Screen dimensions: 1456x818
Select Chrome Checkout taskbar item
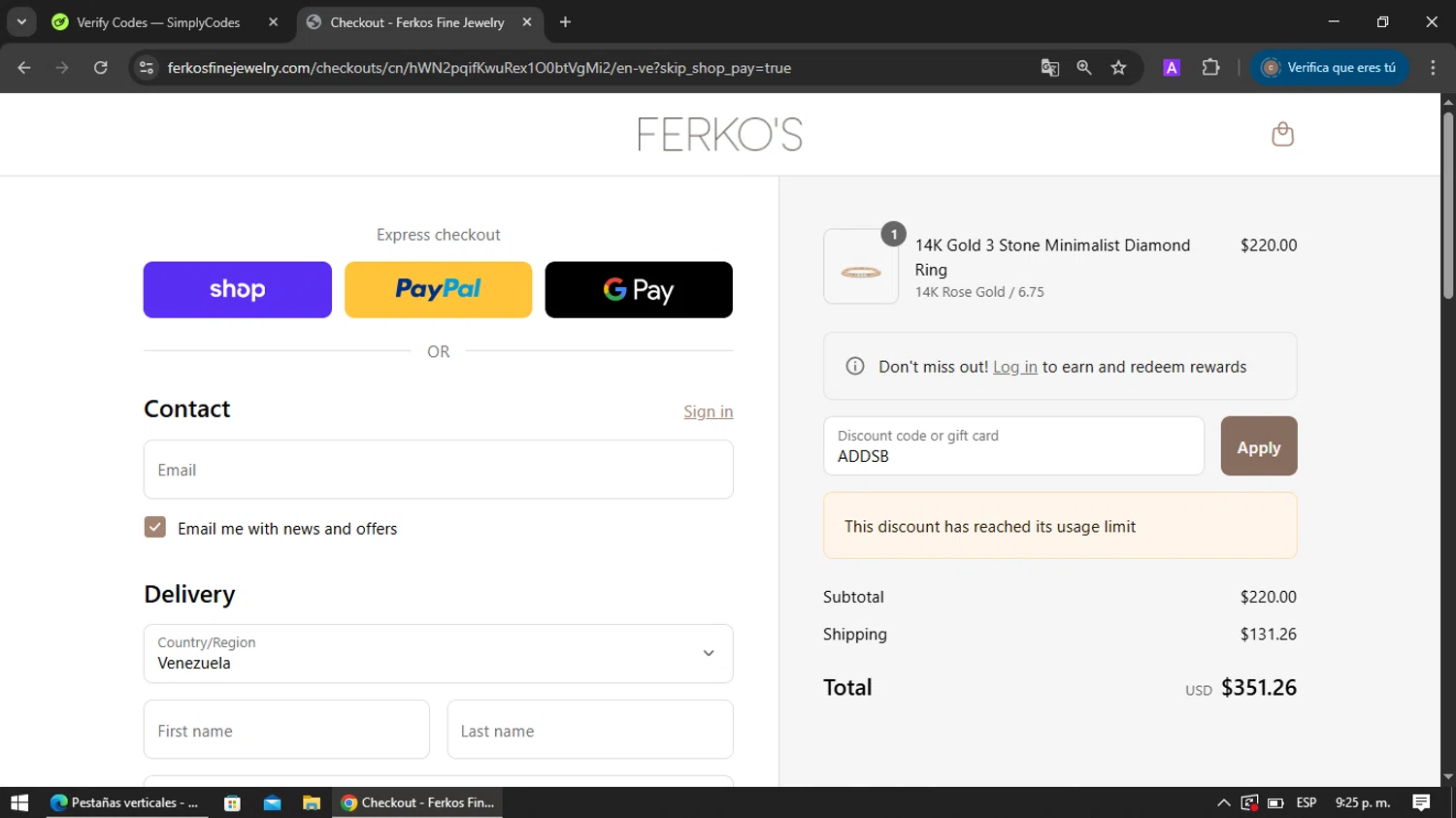click(418, 802)
